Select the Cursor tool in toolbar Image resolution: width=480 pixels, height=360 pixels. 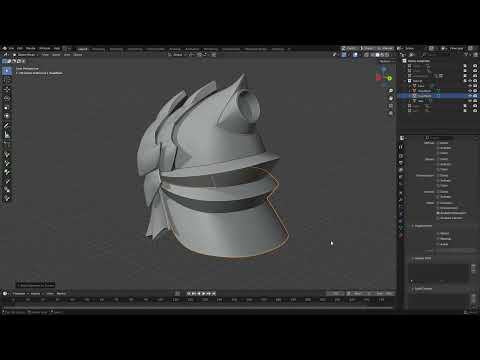pyautogui.click(x=7, y=80)
